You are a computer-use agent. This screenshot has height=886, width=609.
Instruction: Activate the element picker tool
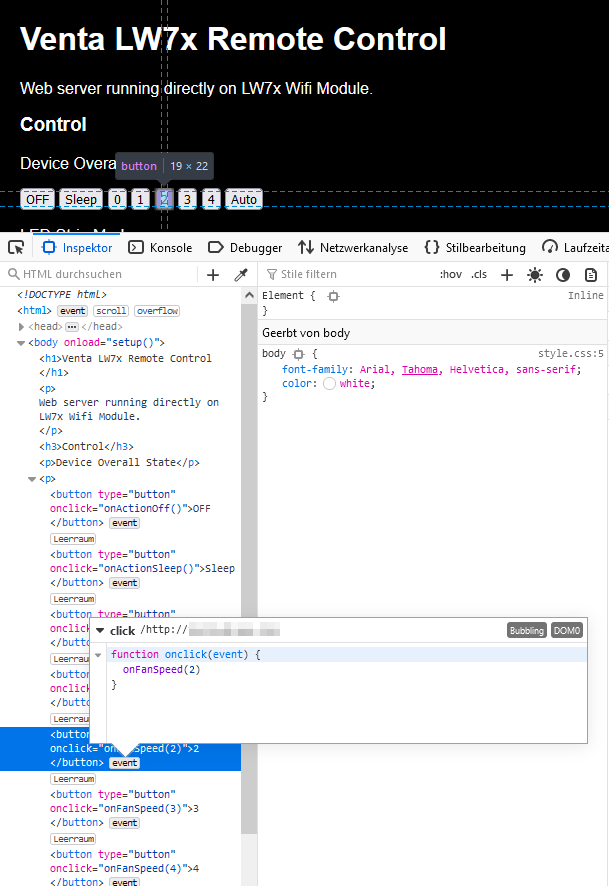[16, 247]
